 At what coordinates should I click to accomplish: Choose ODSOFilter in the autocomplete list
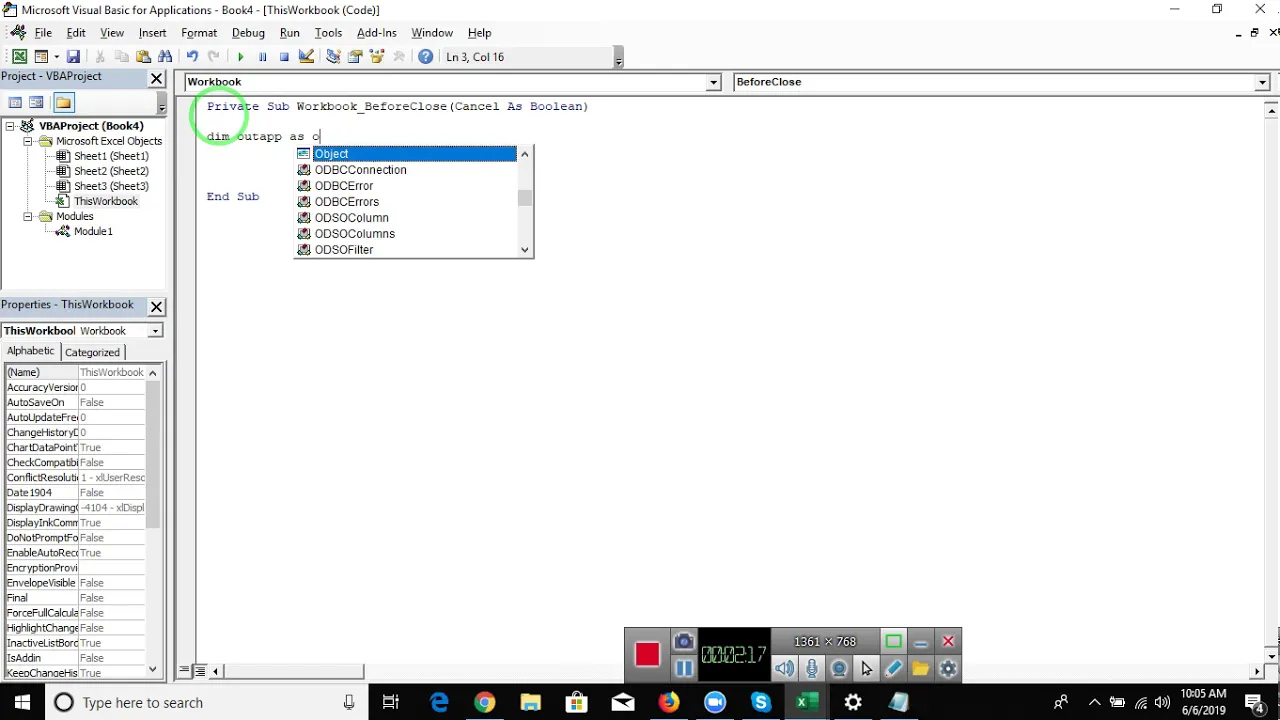[406, 250]
